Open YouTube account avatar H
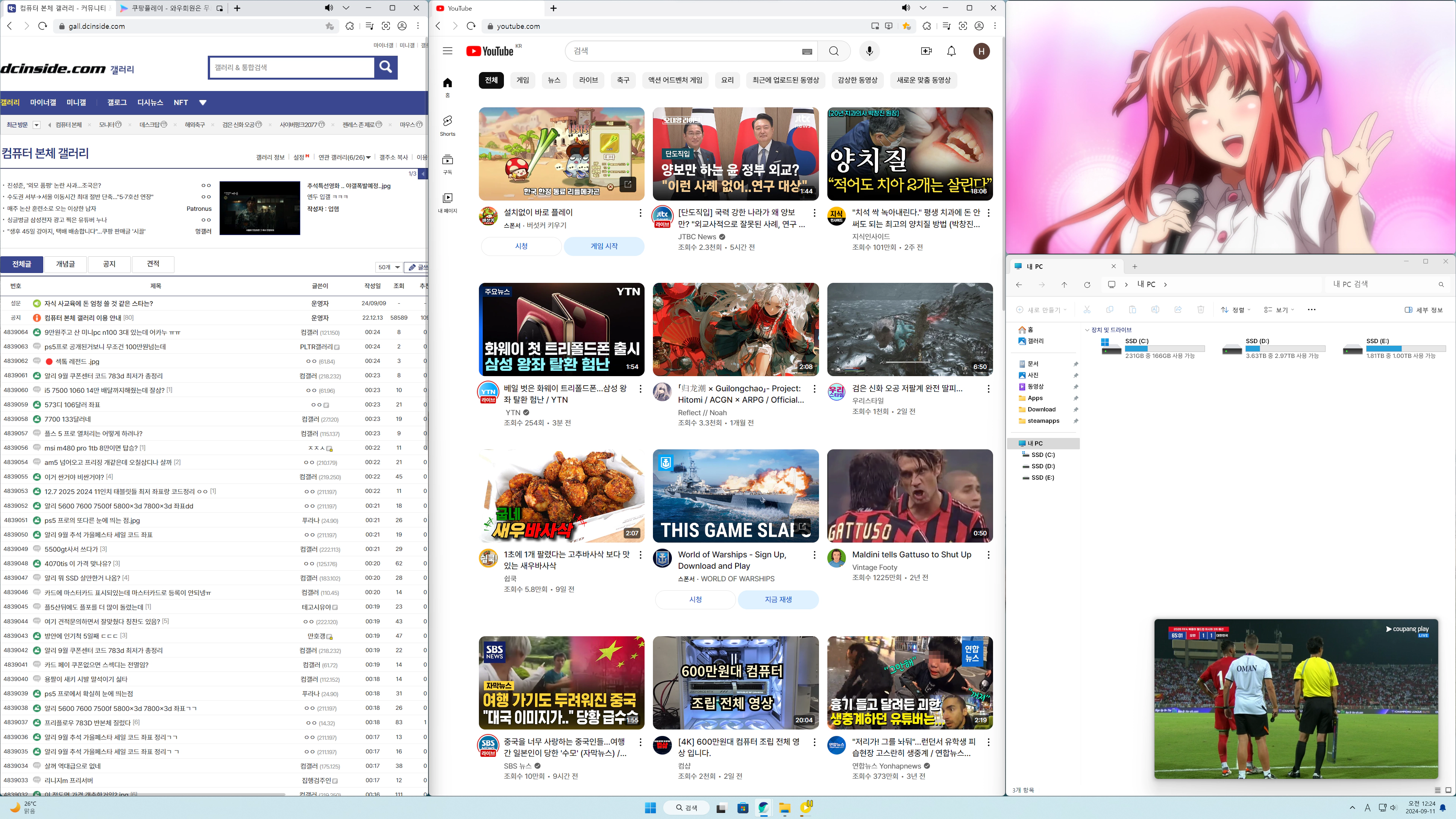1456x819 pixels. click(x=981, y=51)
